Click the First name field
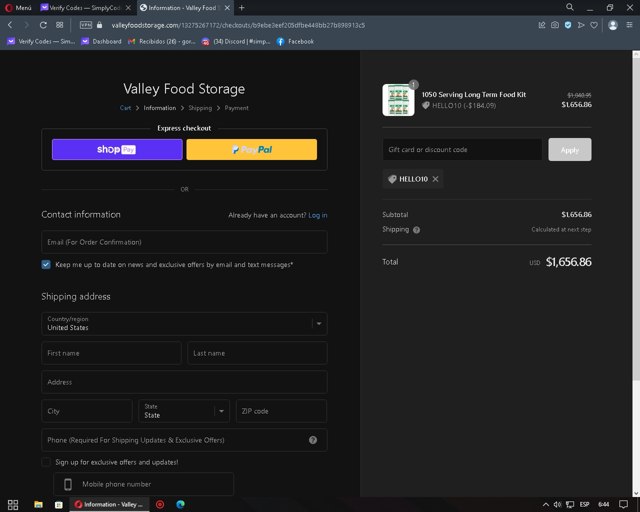The height and width of the screenshot is (512, 640). (x=111, y=353)
